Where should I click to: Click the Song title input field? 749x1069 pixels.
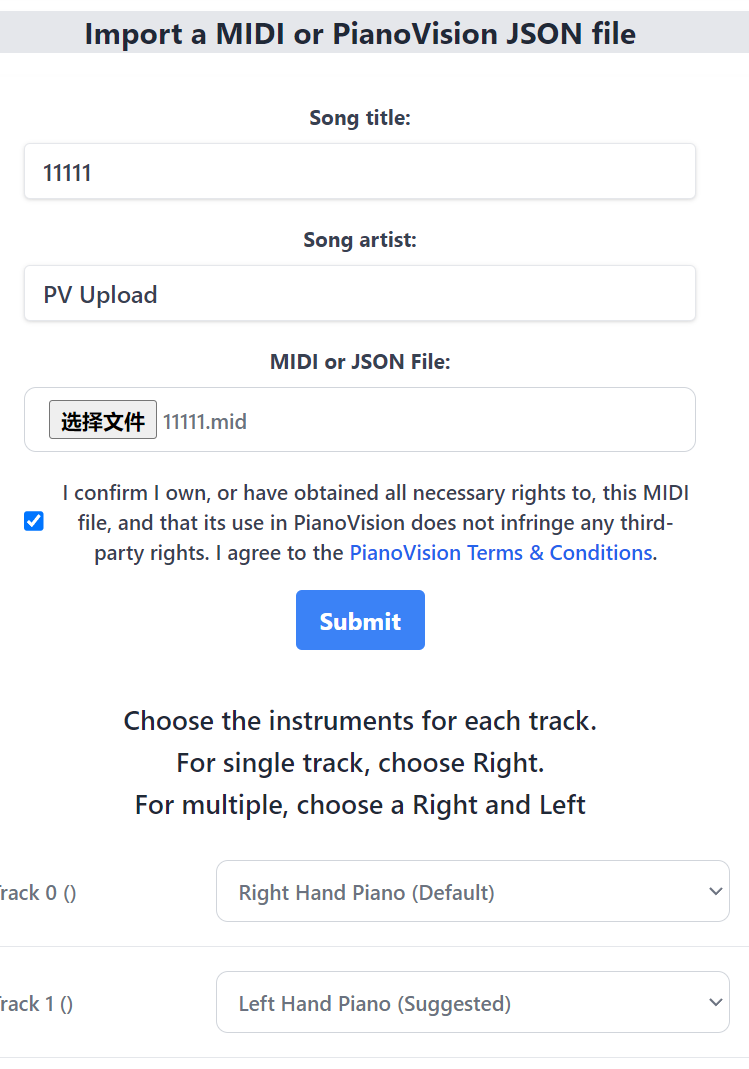[x=360, y=172]
